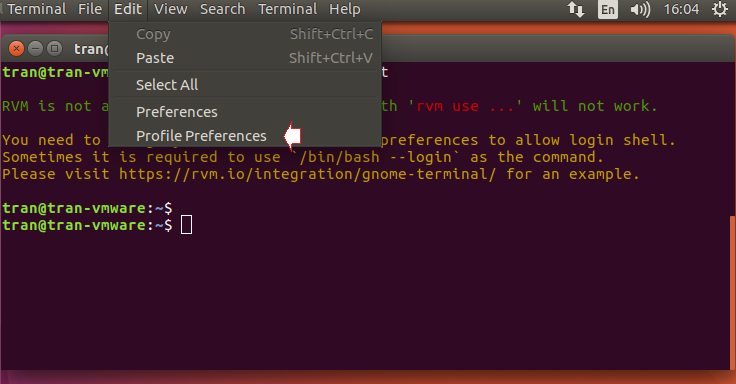Image resolution: width=736 pixels, height=384 pixels.
Task: Open the File menu
Action: click(90, 9)
